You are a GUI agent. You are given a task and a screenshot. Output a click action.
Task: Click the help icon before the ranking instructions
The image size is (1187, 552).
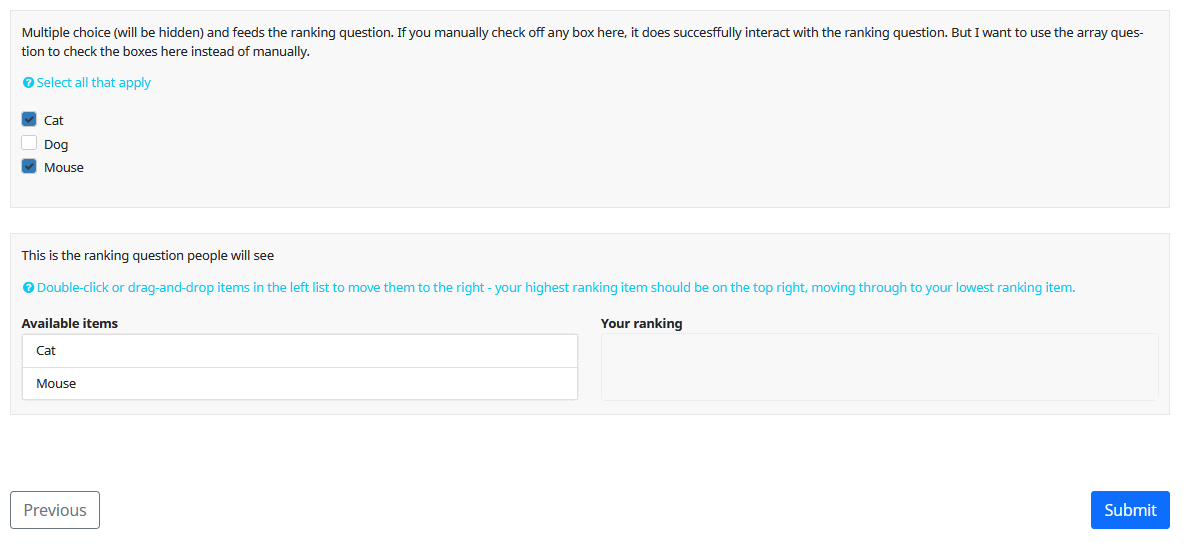pyautogui.click(x=28, y=288)
